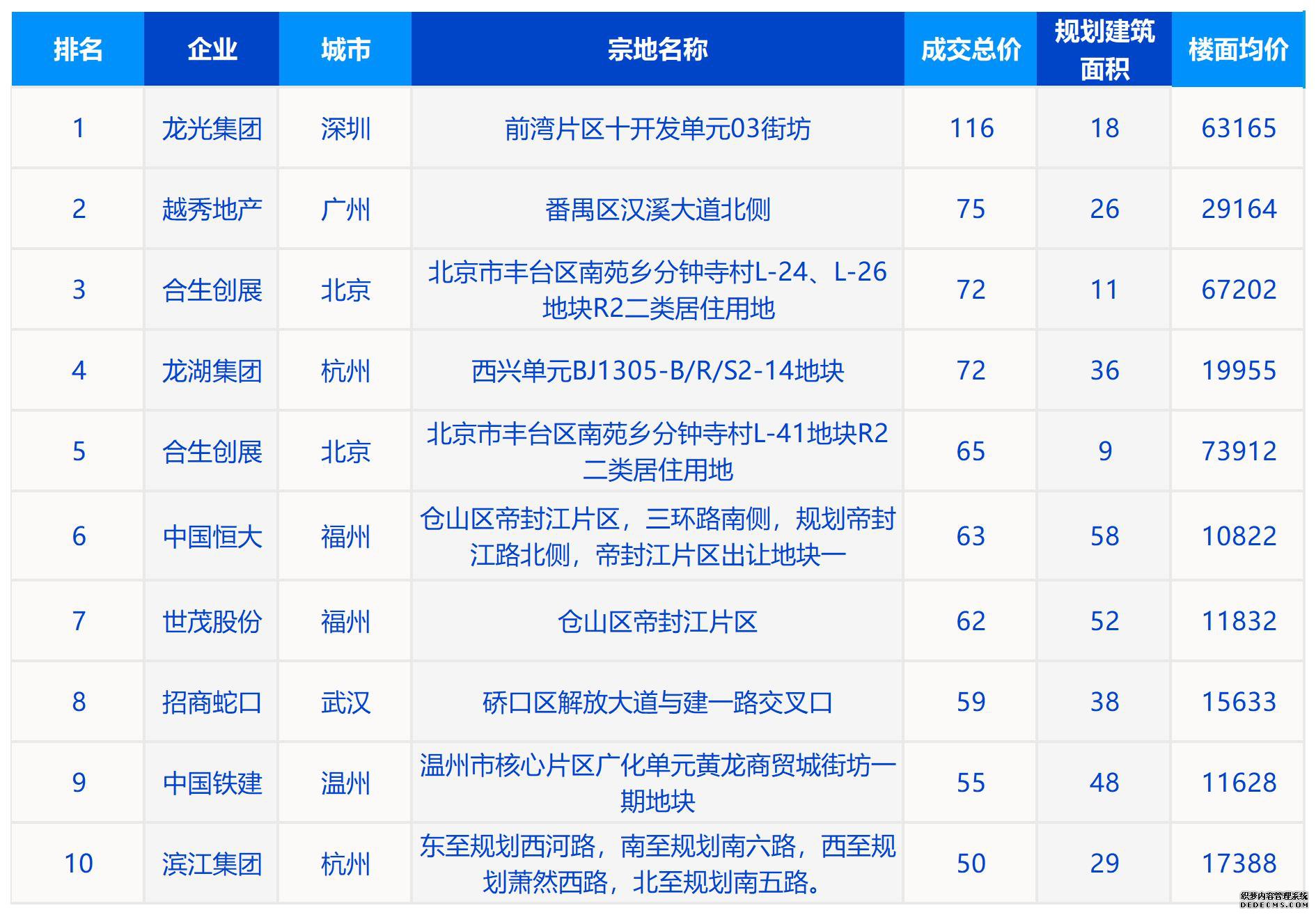Click the 广州 city cell
Viewport: 1316px width, 915px height.
[x=345, y=210]
